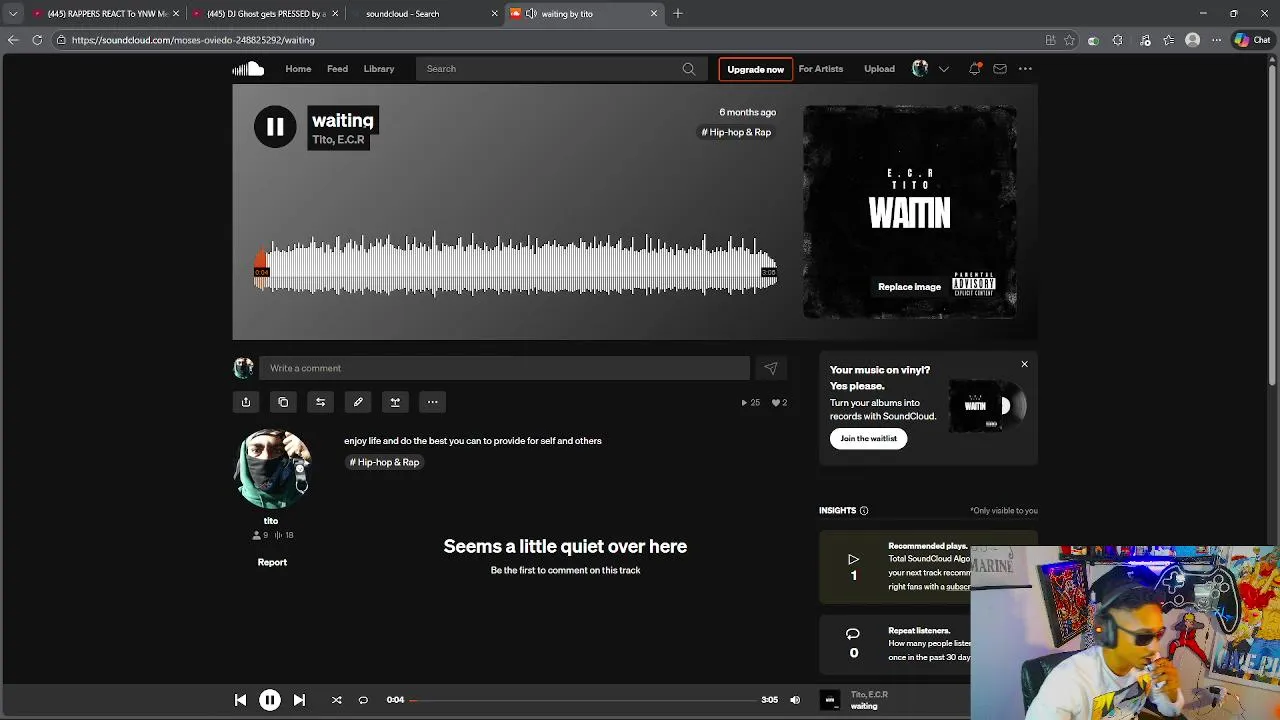Click the send comment arrow icon
The width and height of the screenshot is (1280, 720).
(771, 368)
